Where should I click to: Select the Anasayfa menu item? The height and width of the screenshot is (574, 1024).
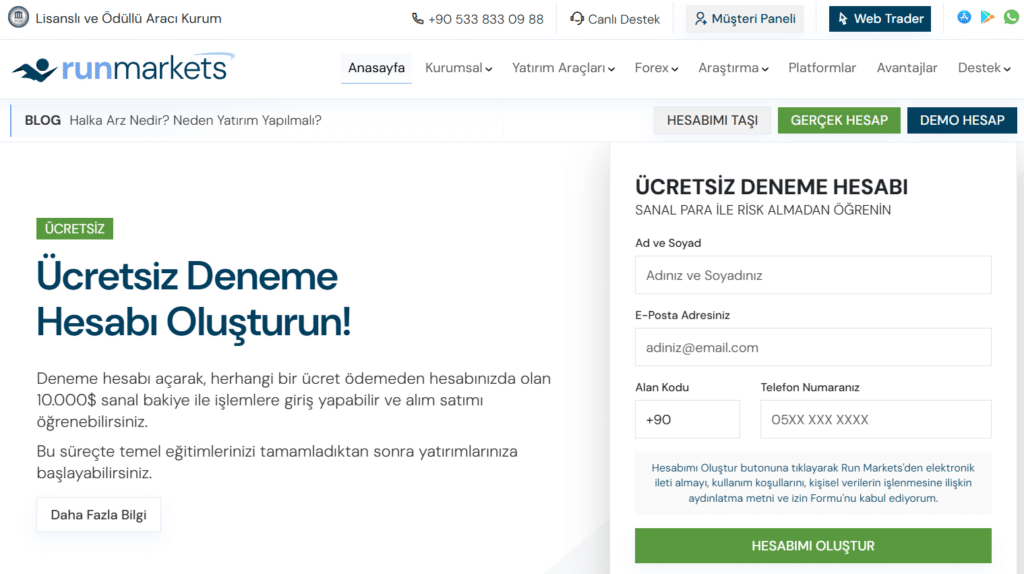(x=376, y=68)
